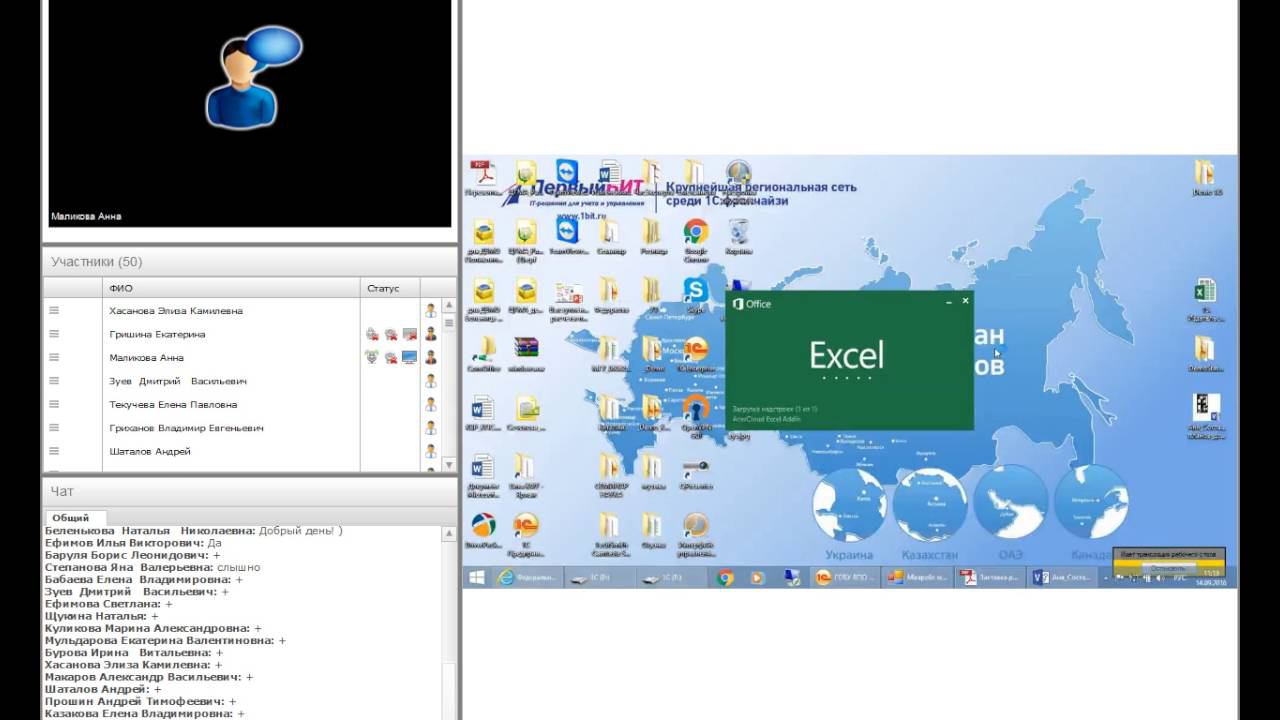Toggle webcam status of Гришина Екатерина
The width and height of the screenshot is (1280, 720).
[391, 334]
